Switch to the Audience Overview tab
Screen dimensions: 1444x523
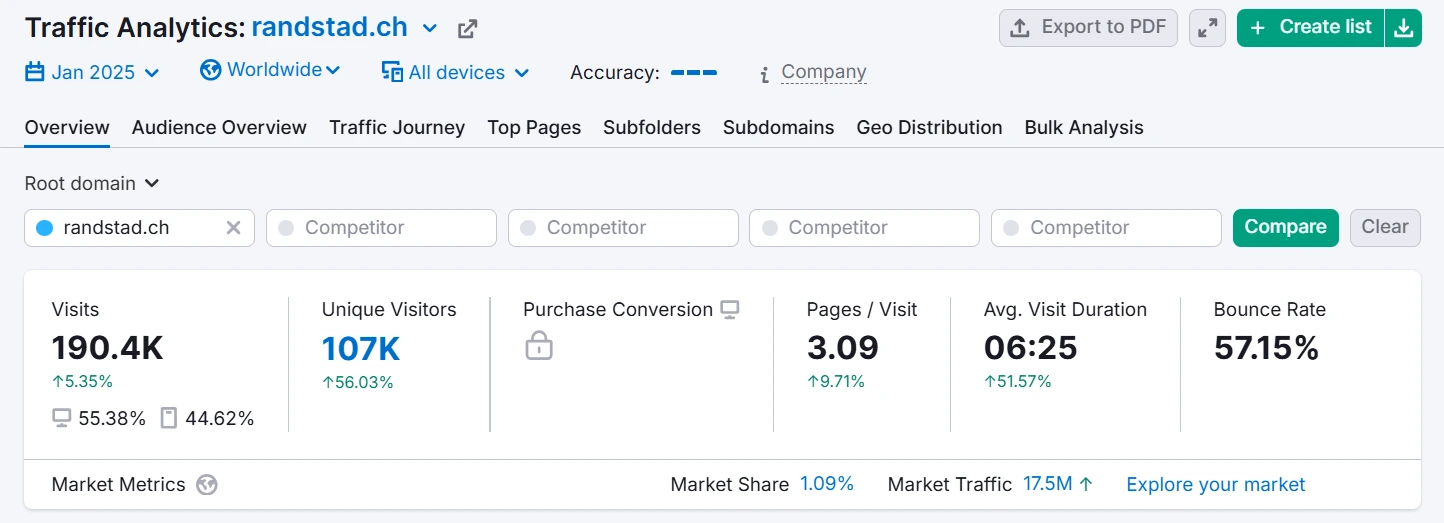[x=219, y=127]
